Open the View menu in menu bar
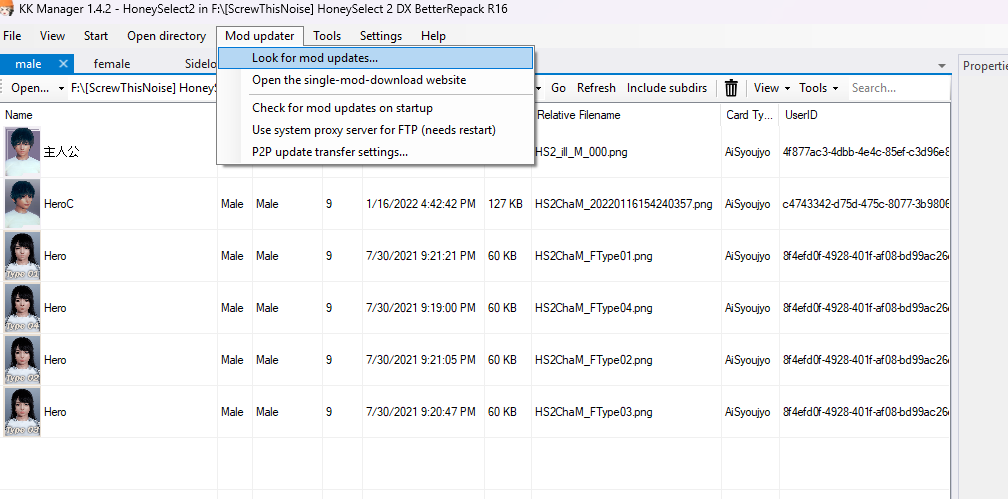Screen dimensions: 1008x499 coord(52,36)
